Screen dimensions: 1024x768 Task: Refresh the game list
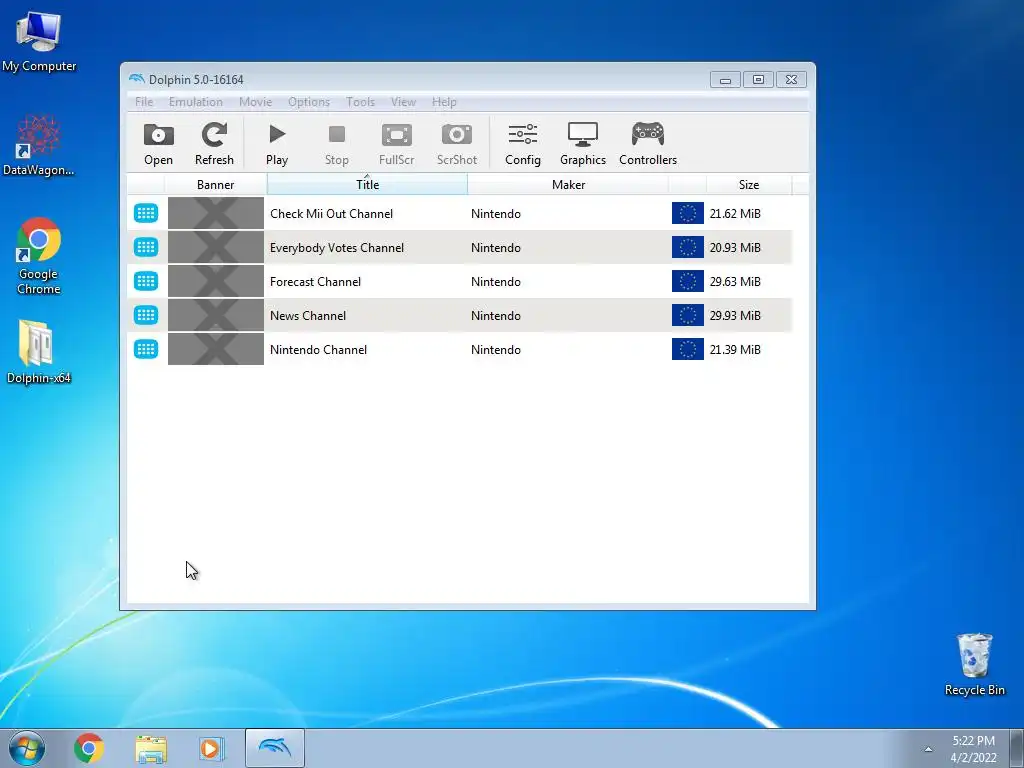pos(214,144)
